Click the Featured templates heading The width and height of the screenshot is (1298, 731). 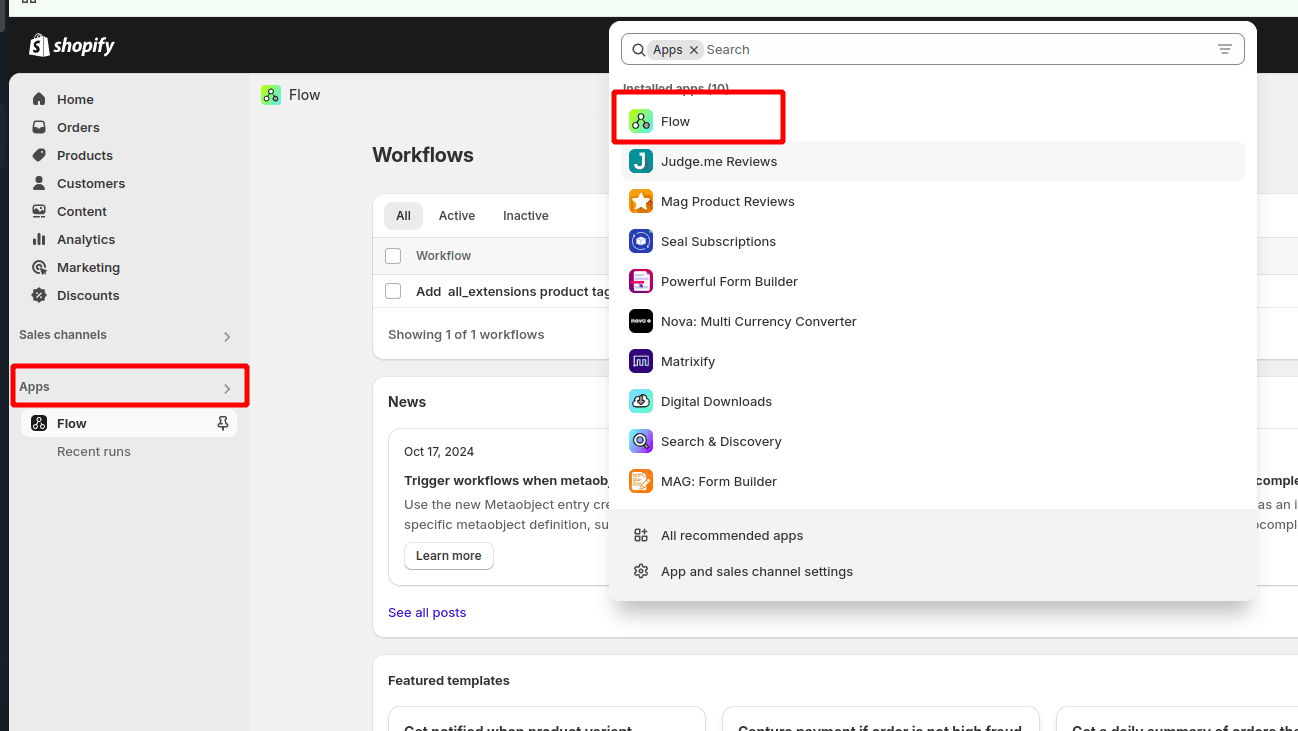tap(449, 680)
